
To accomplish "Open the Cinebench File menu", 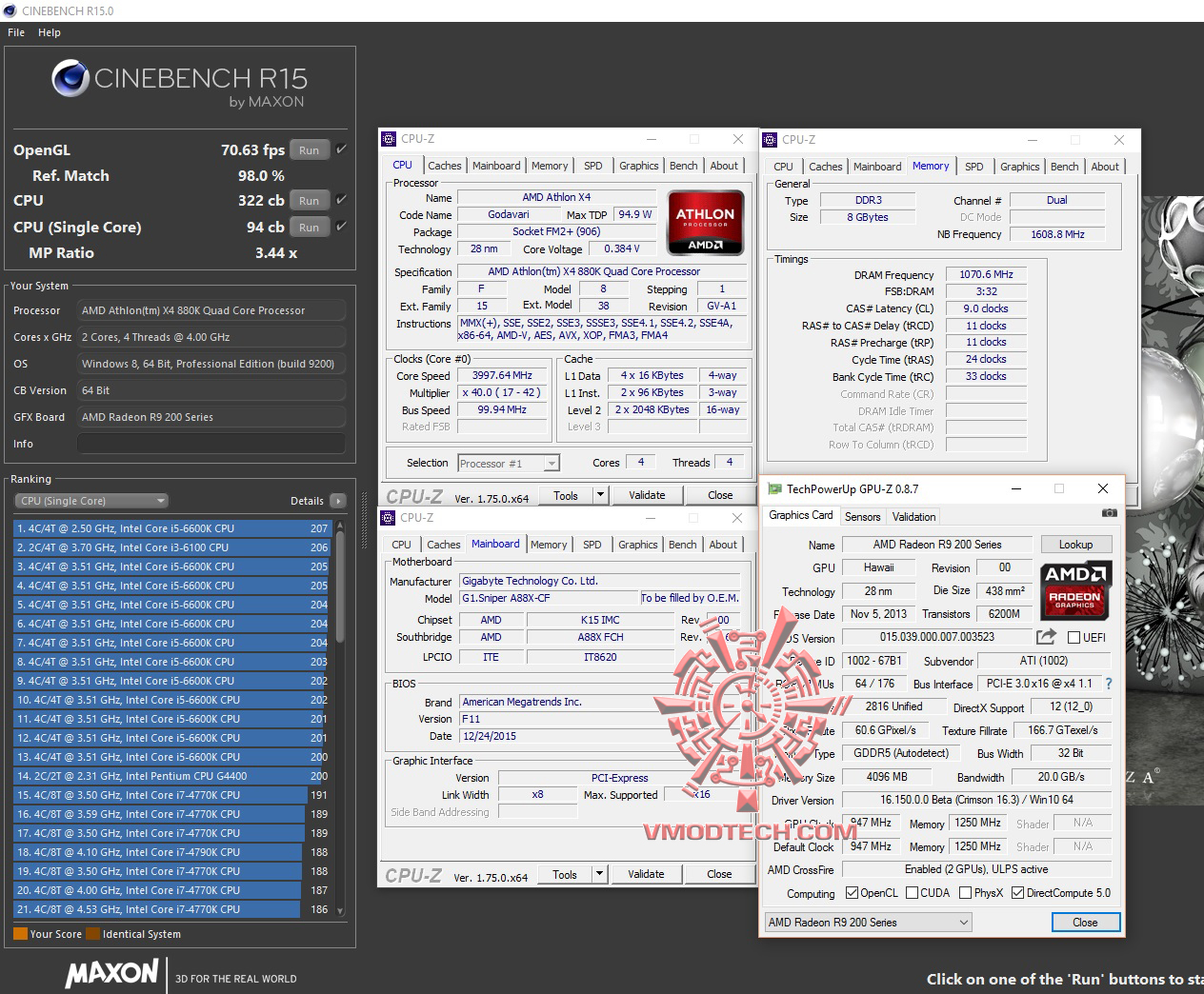I will point(16,32).
